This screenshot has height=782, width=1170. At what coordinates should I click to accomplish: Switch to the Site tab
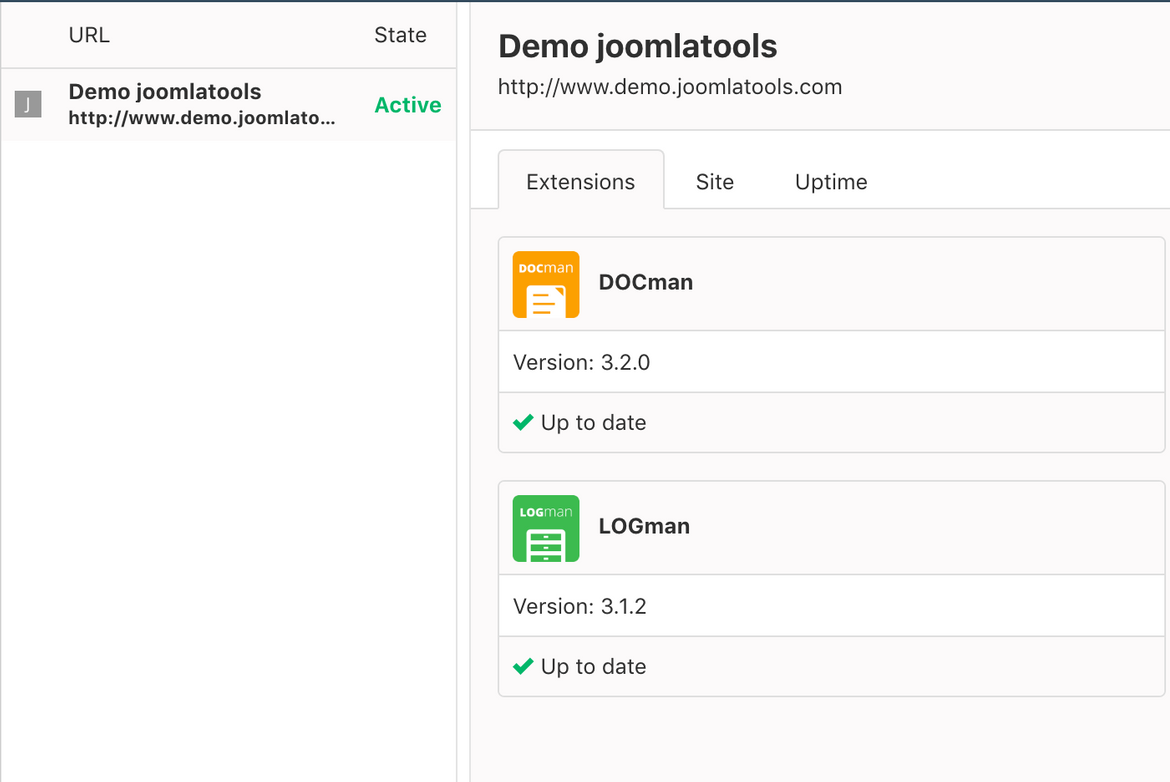715,182
